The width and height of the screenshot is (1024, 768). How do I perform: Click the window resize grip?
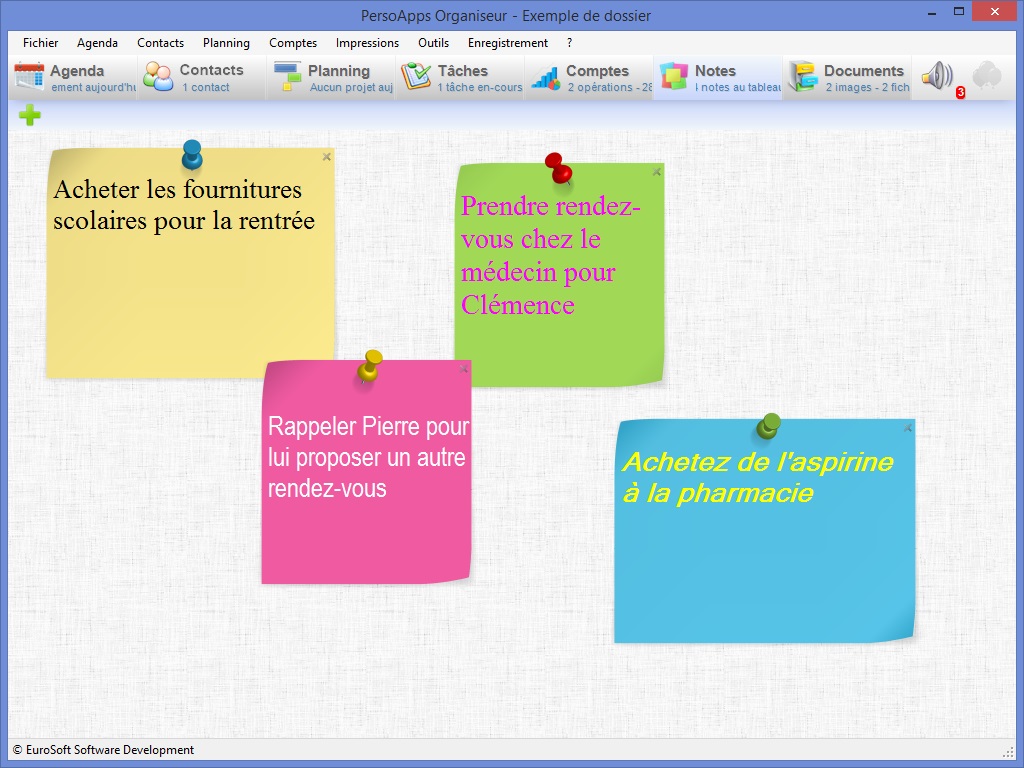tap(1008, 751)
